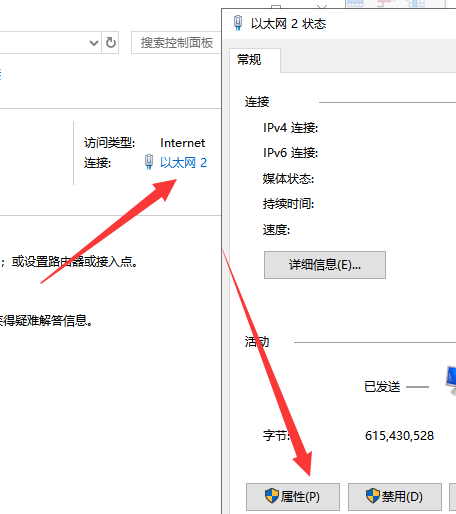Open adapter 属性(P) properties button
456x514 pixels.
[293, 497]
